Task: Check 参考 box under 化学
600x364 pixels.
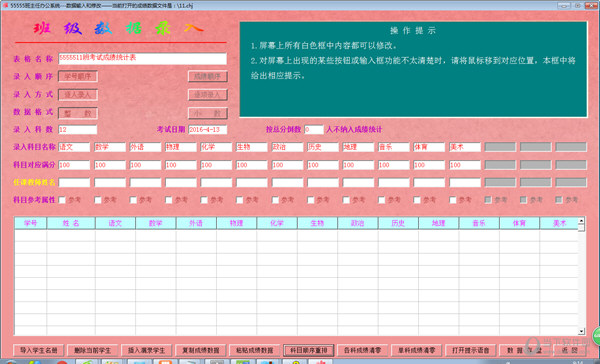Action: point(204,200)
